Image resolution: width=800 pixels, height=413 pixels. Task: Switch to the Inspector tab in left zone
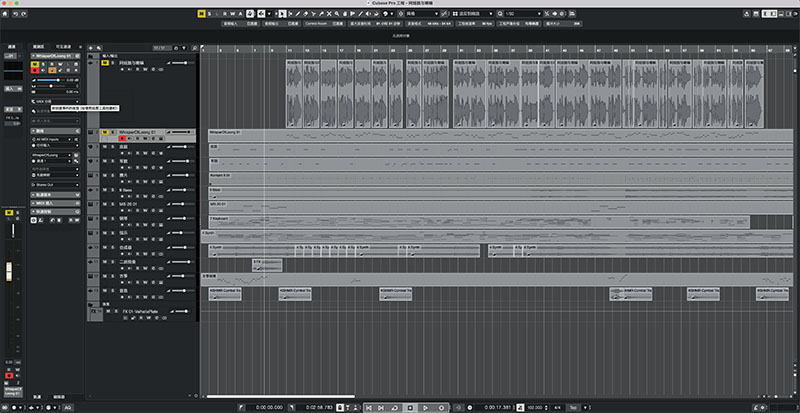tap(39, 46)
